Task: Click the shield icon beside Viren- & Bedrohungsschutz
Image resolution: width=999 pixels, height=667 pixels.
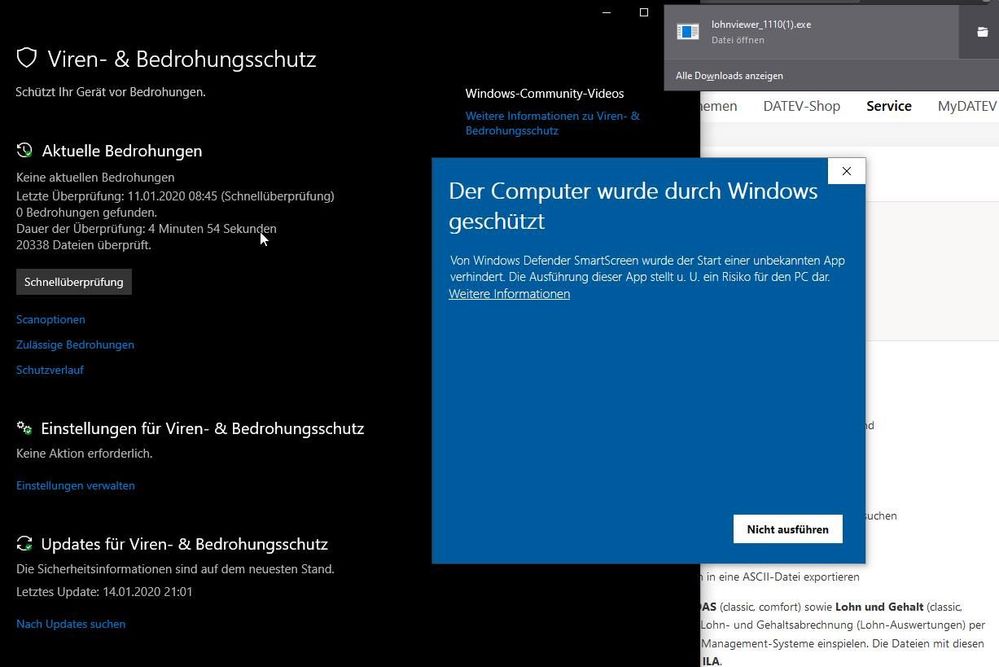Action: point(27,58)
